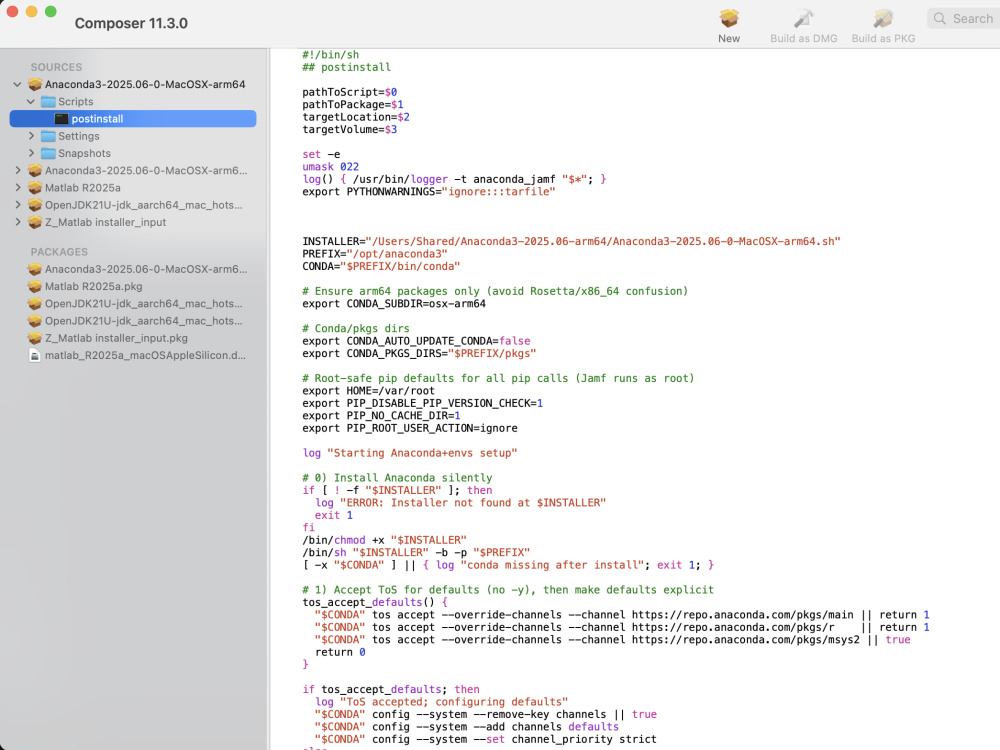Click the Scripts folder icon
The width and height of the screenshot is (1000, 750).
point(48,101)
